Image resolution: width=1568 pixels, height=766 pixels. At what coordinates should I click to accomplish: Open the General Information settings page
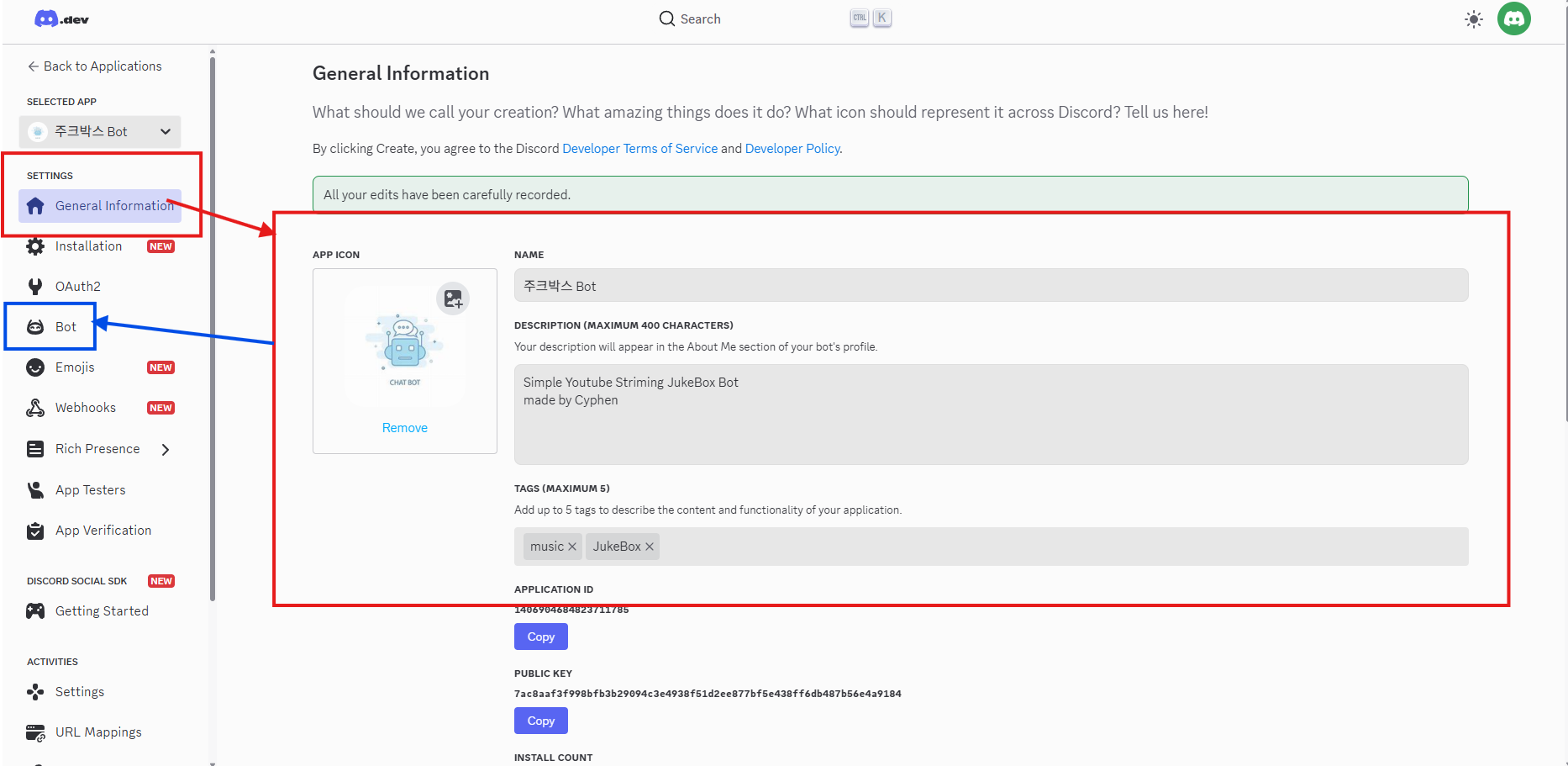point(100,206)
